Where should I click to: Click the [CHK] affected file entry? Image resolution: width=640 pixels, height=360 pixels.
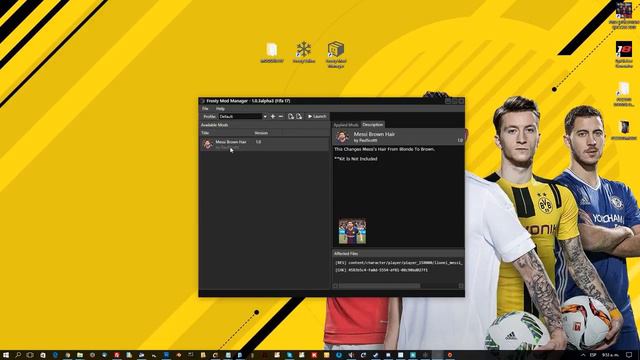381,270
